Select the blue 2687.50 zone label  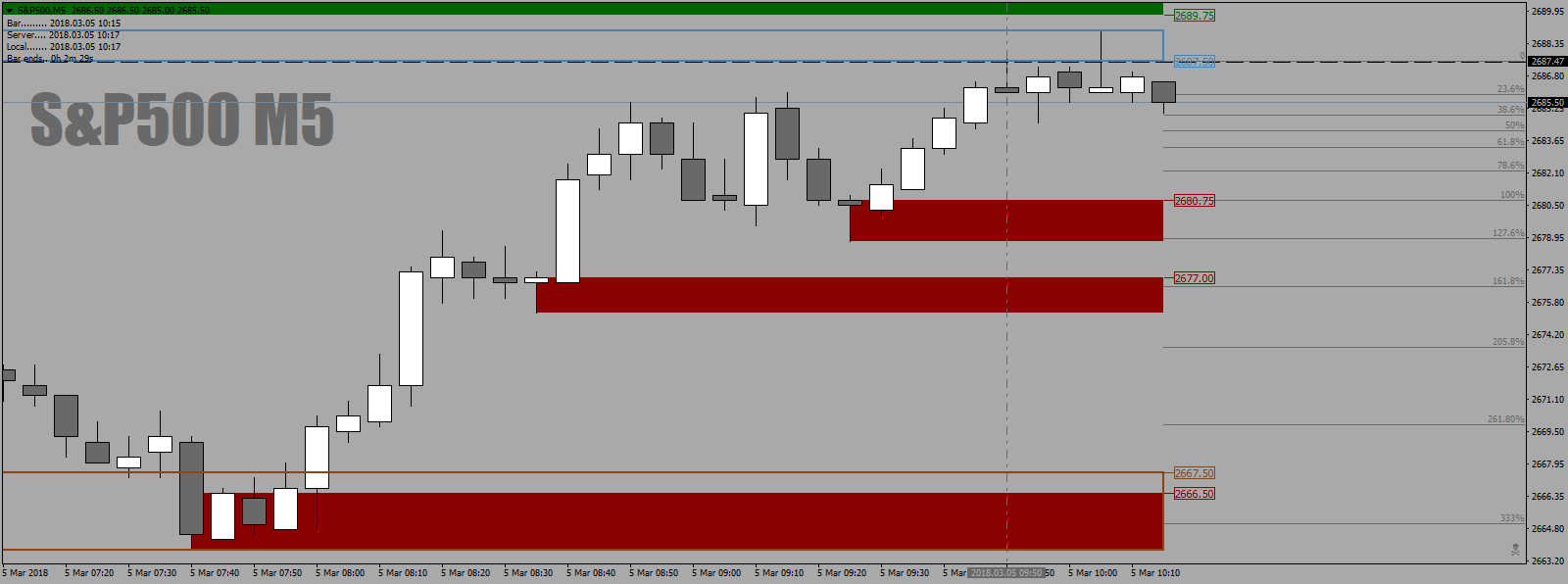tap(1194, 62)
